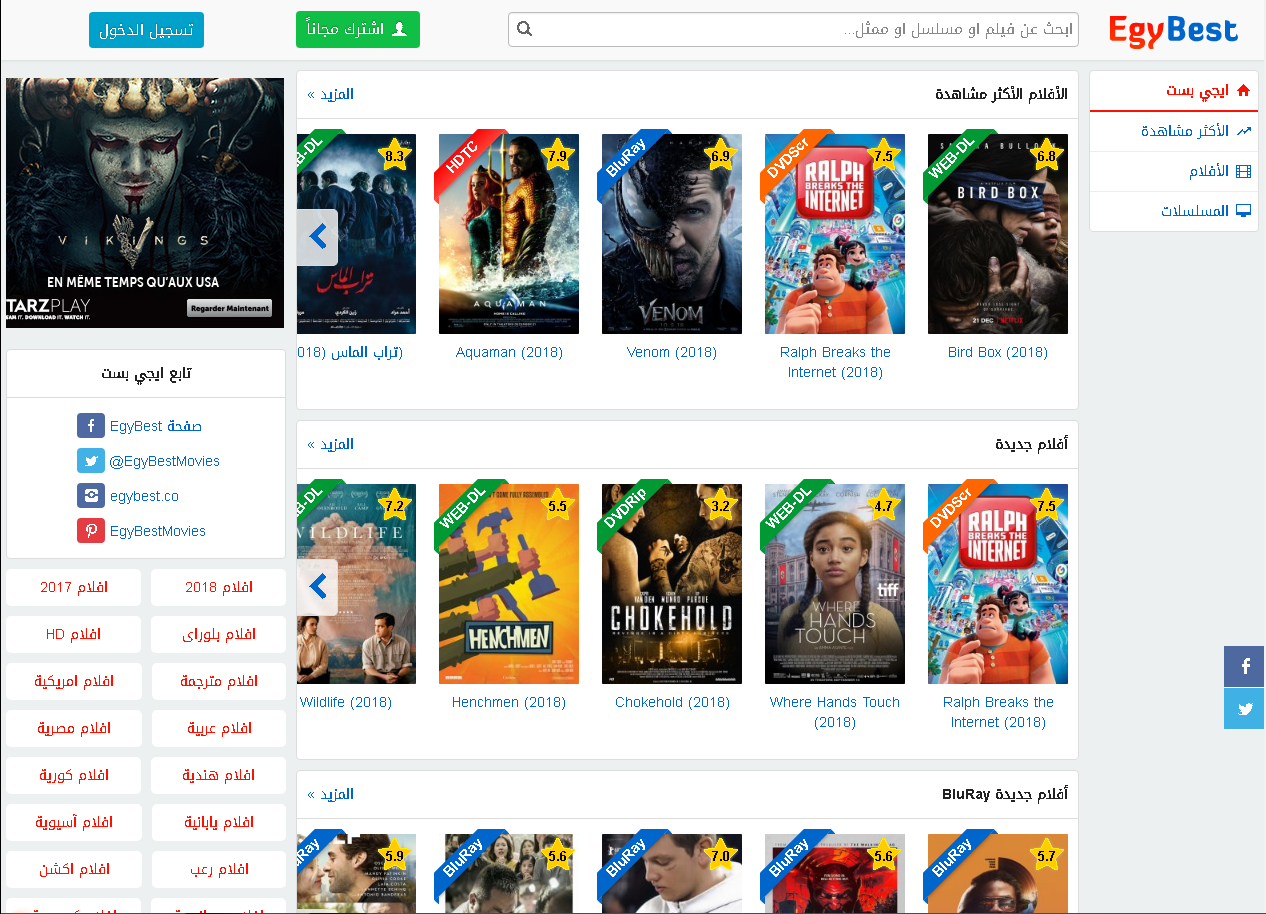Screen dimensions: 1266x914
Task: Click المزيد link in new movies section
Action: point(331,444)
